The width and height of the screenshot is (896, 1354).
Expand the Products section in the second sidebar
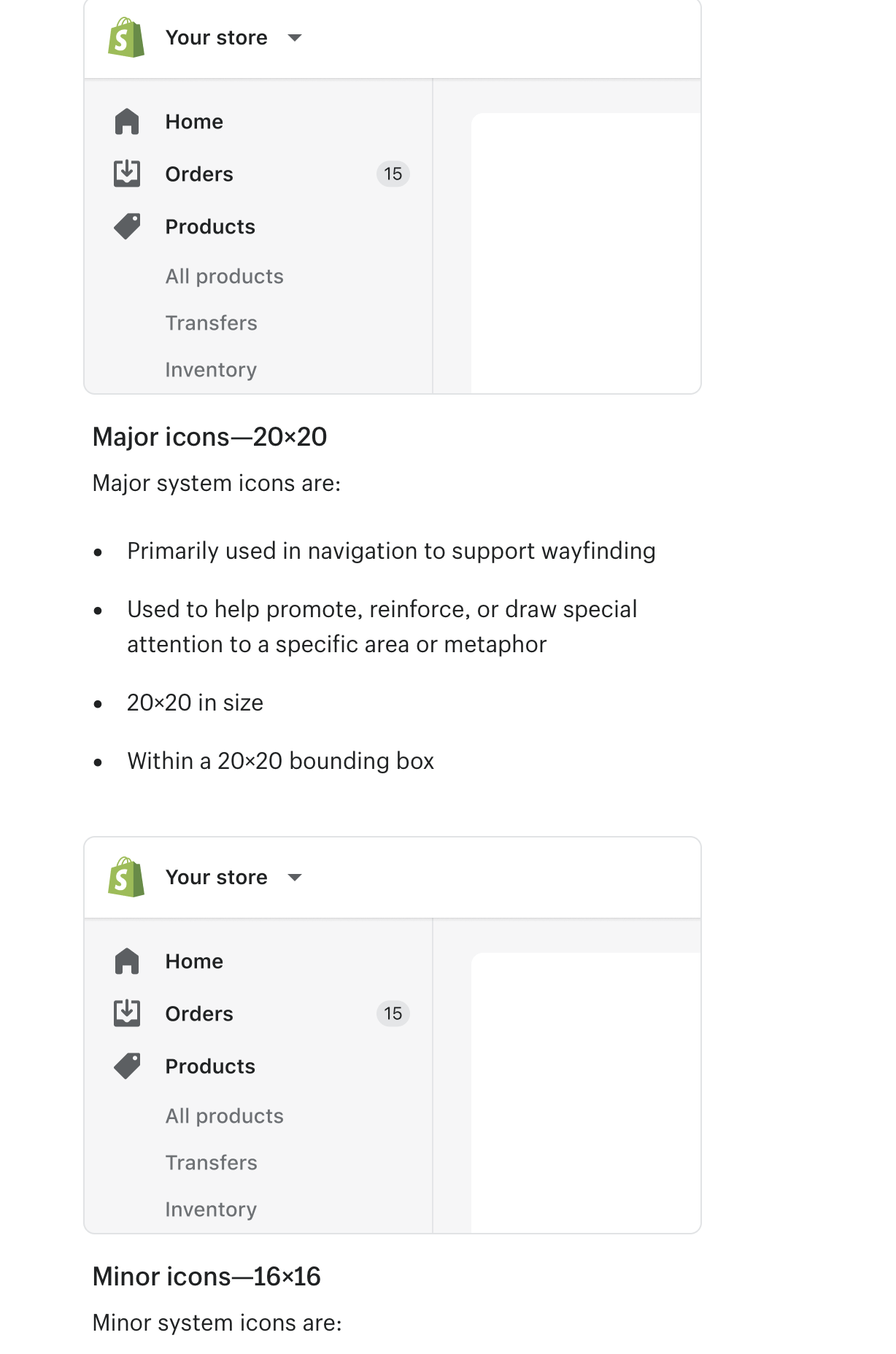[210, 1066]
